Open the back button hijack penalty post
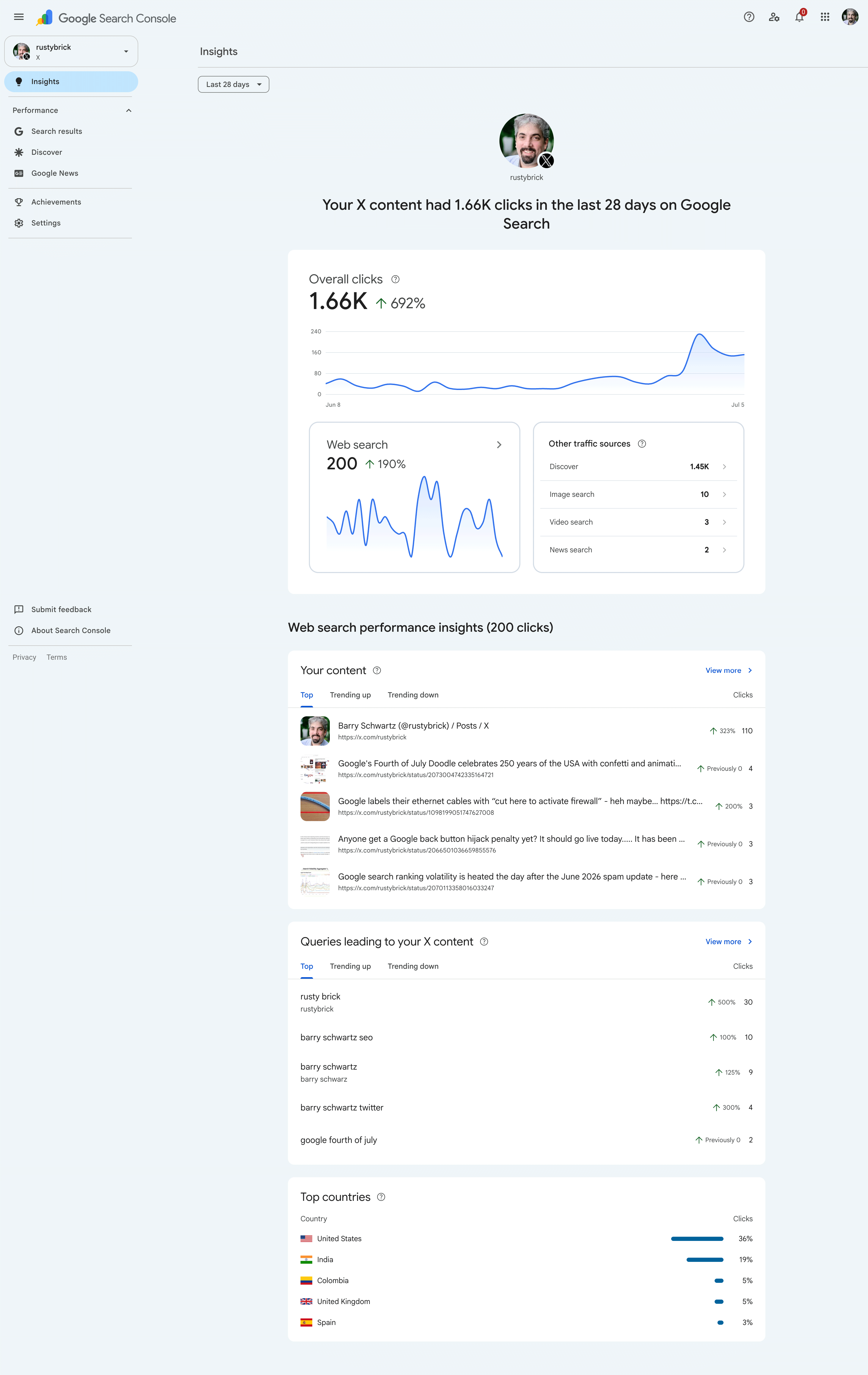The width and height of the screenshot is (868, 1375). pyautogui.click(x=526, y=844)
